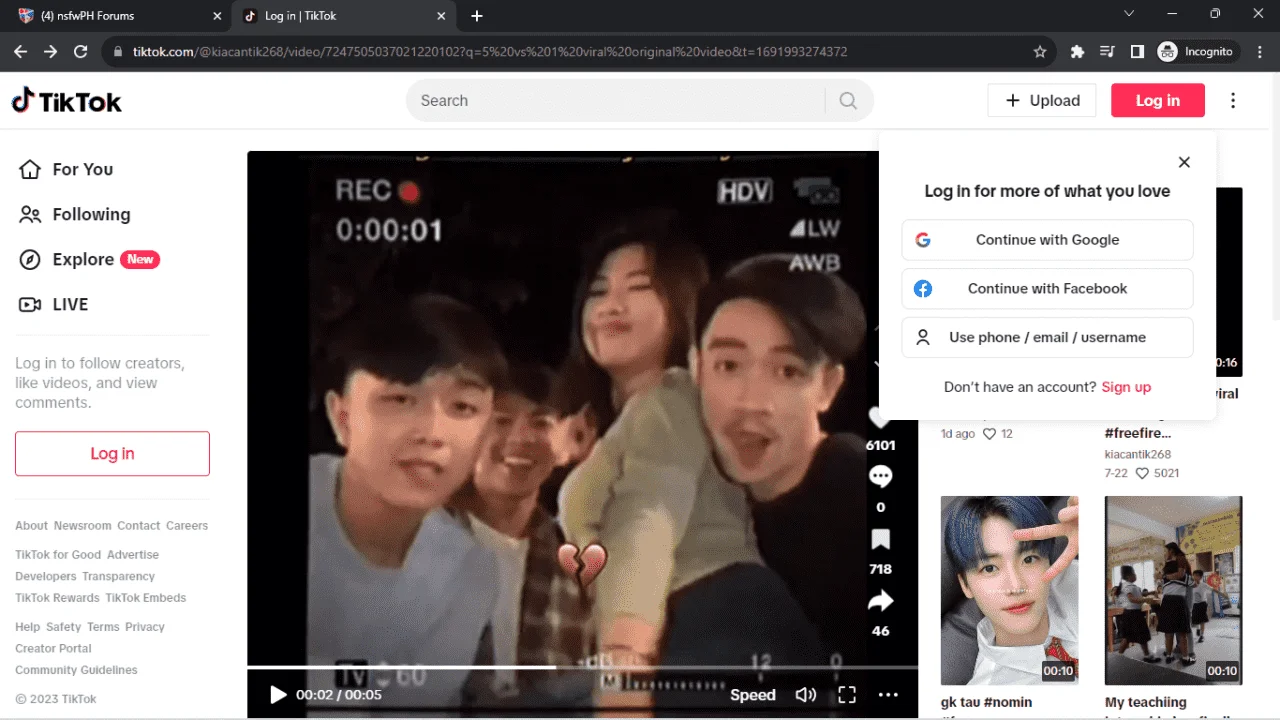Open the browser extensions puzzle icon
This screenshot has width=1280, height=720.
point(1077,52)
